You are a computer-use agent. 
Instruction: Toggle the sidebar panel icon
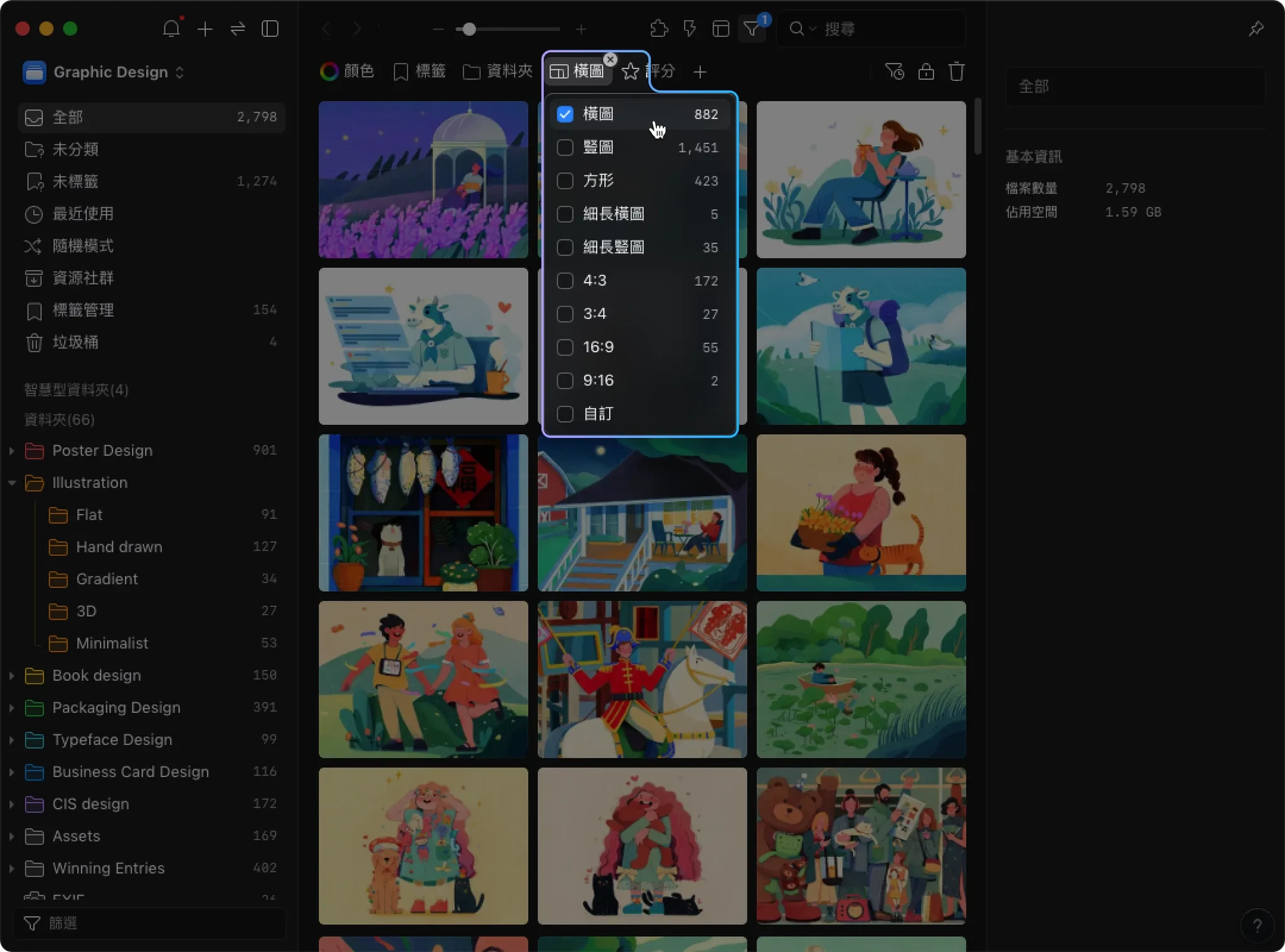[x=270, y=29]
